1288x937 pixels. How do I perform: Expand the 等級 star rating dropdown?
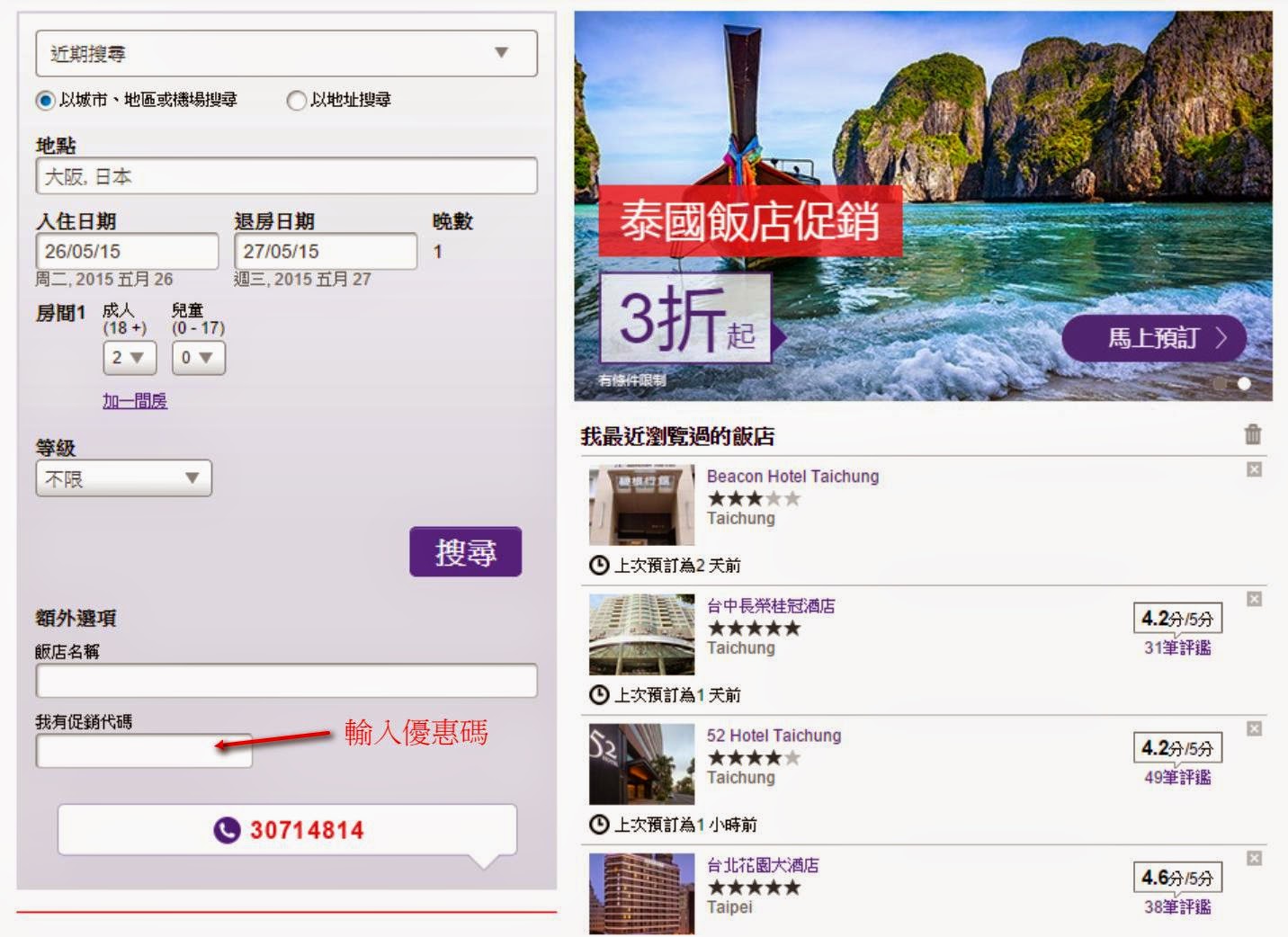coord(124,479)
